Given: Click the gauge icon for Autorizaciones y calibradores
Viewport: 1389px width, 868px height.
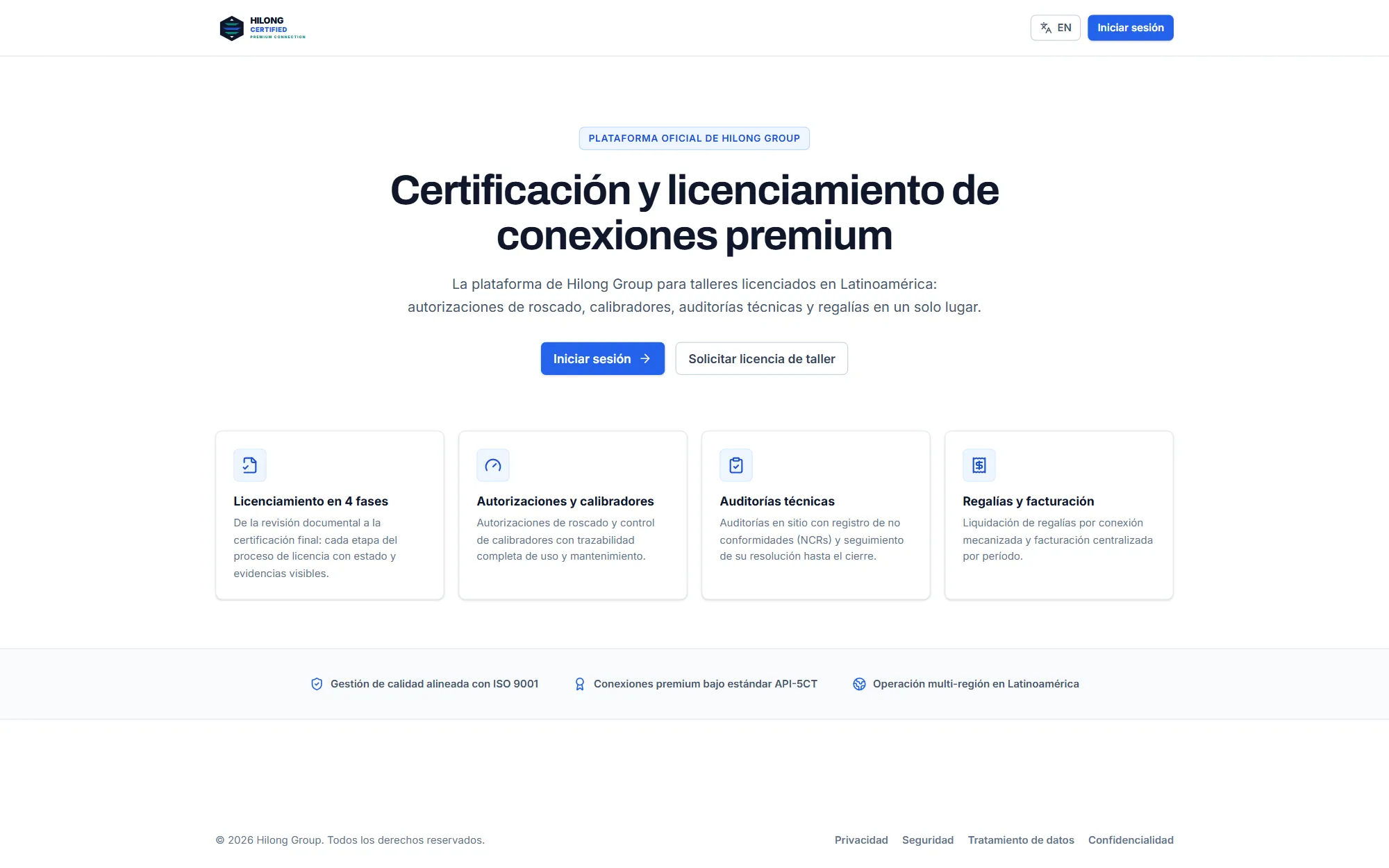Looking at the screenshot, I should point(493,465).
